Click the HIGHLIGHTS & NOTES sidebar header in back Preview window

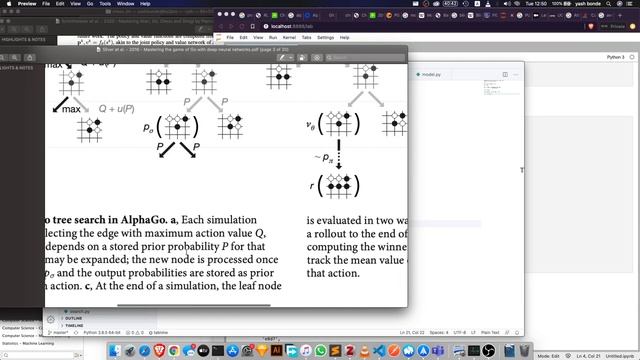point(24,40)
